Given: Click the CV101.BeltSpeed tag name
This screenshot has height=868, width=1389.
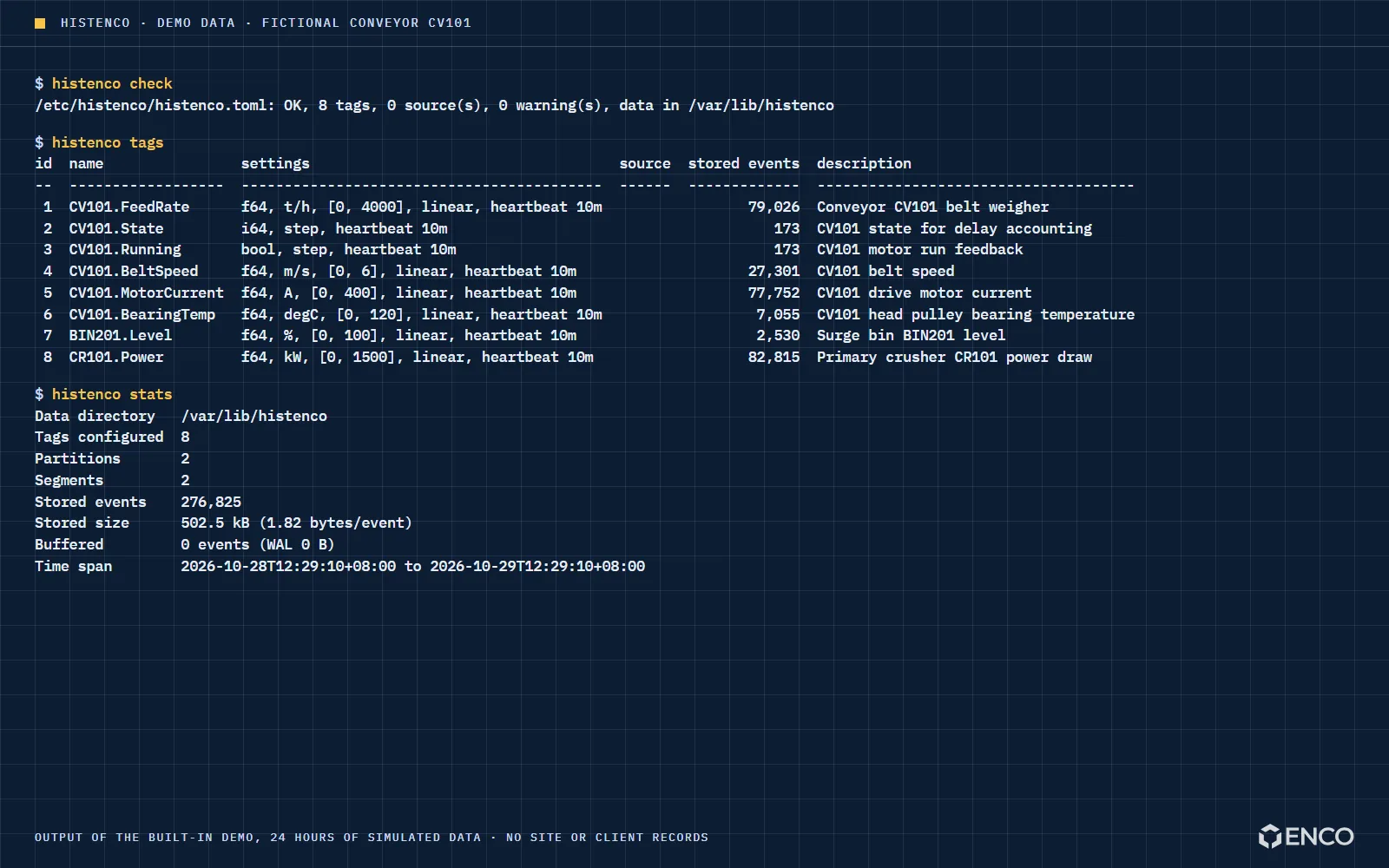Looking at the screenshot, I should click(134, 271).
